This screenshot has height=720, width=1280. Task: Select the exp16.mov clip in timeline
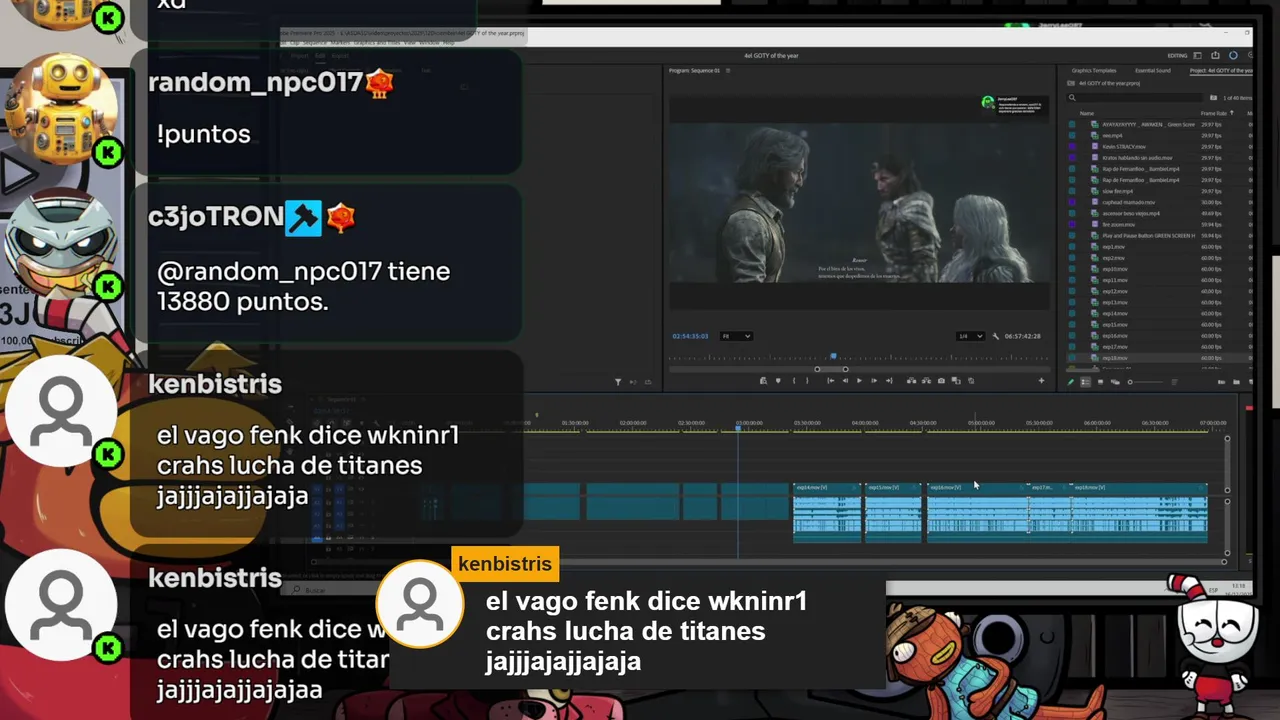coord(978,512)
